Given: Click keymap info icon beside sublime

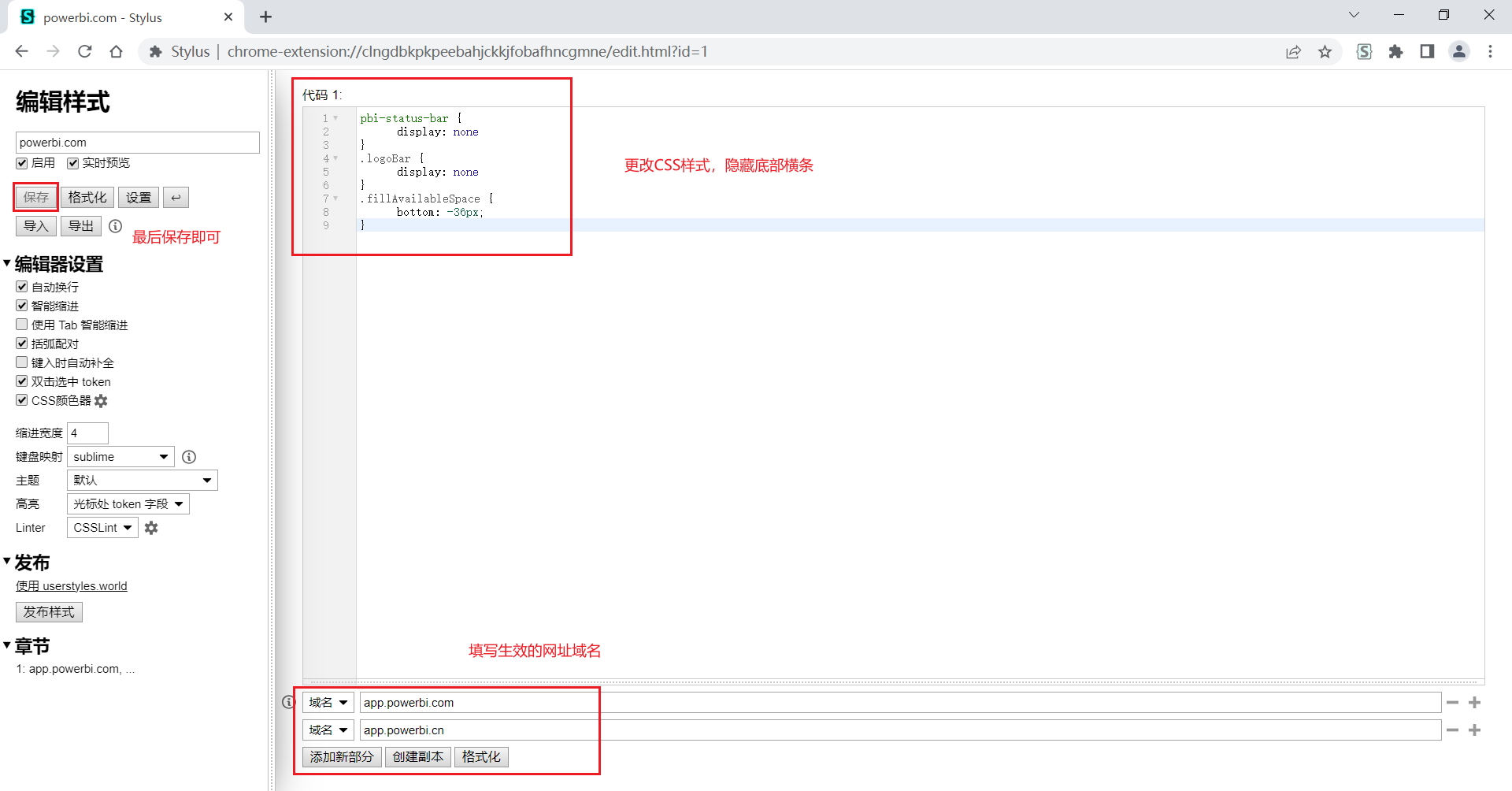Looking at the screenshot, I should [x=189, y=457].
